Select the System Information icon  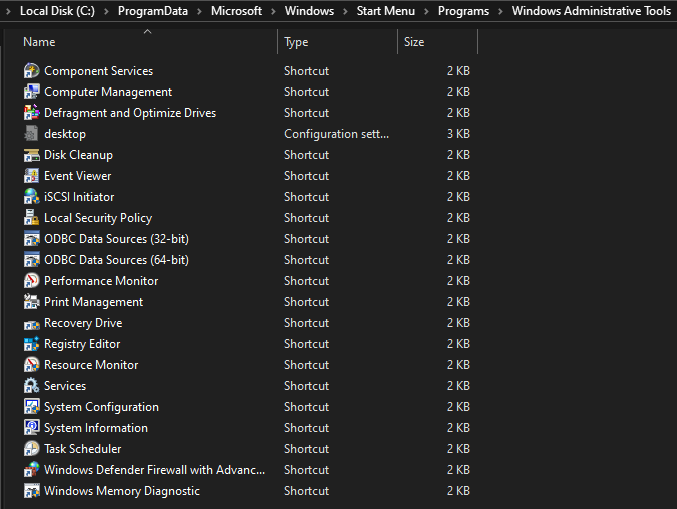tap(32, 428)
